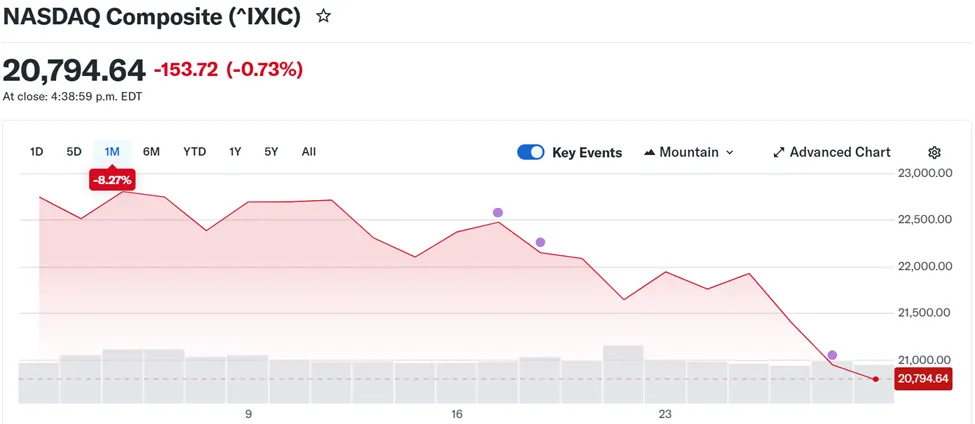
Task: Switch to the 6M range
Action: click(x=151, y=152)
